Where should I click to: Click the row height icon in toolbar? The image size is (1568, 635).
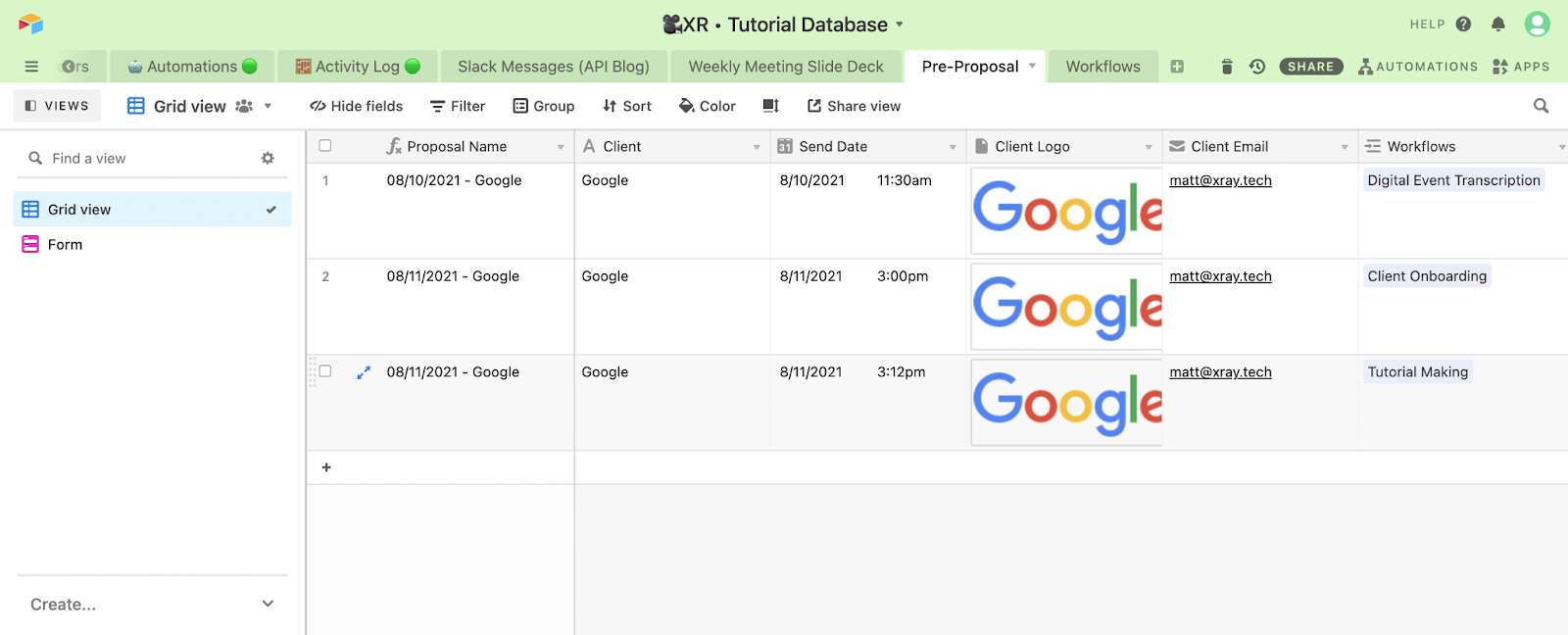click(771, 106)
